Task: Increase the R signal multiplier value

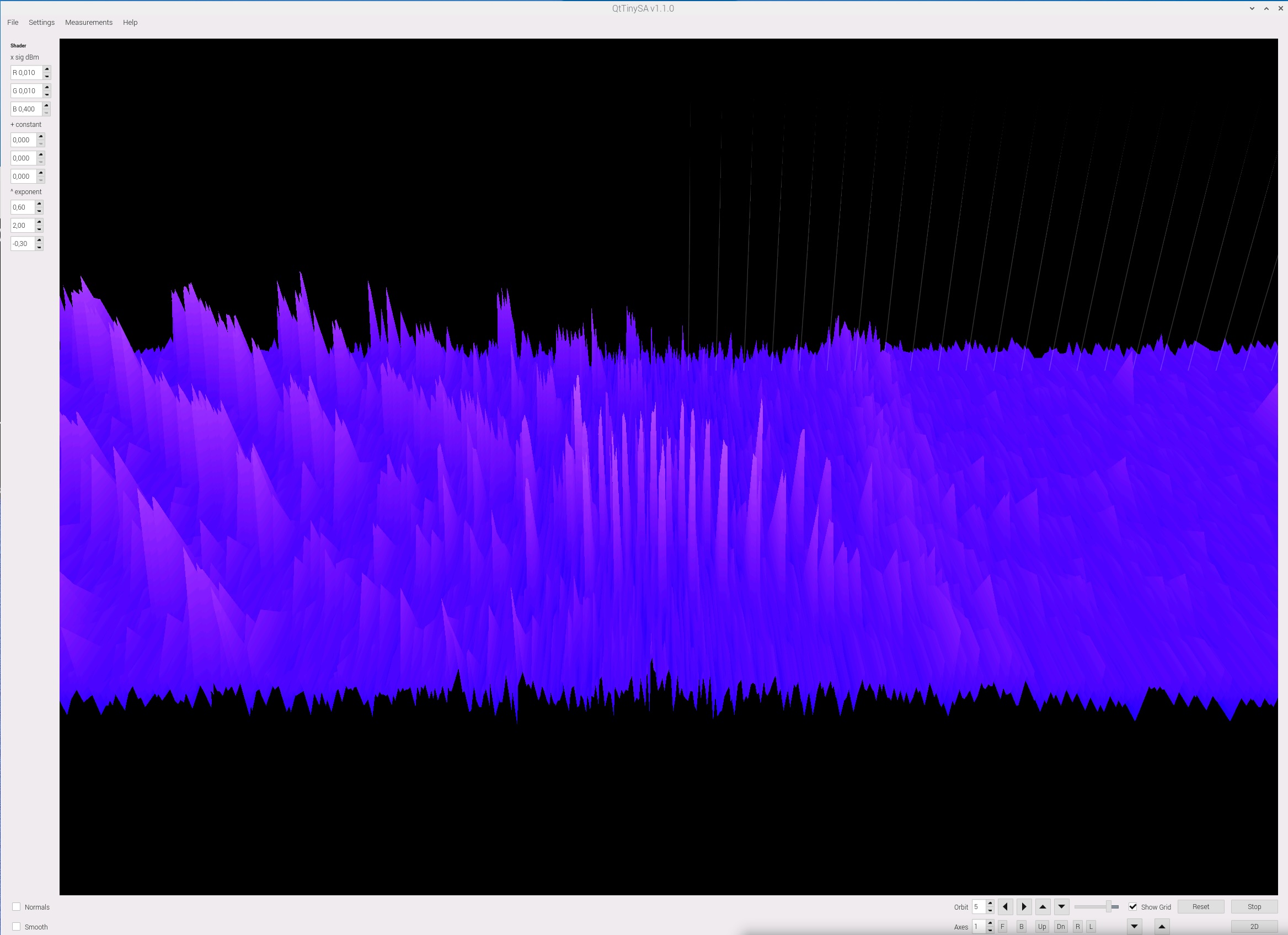Action: pos(47,70)
